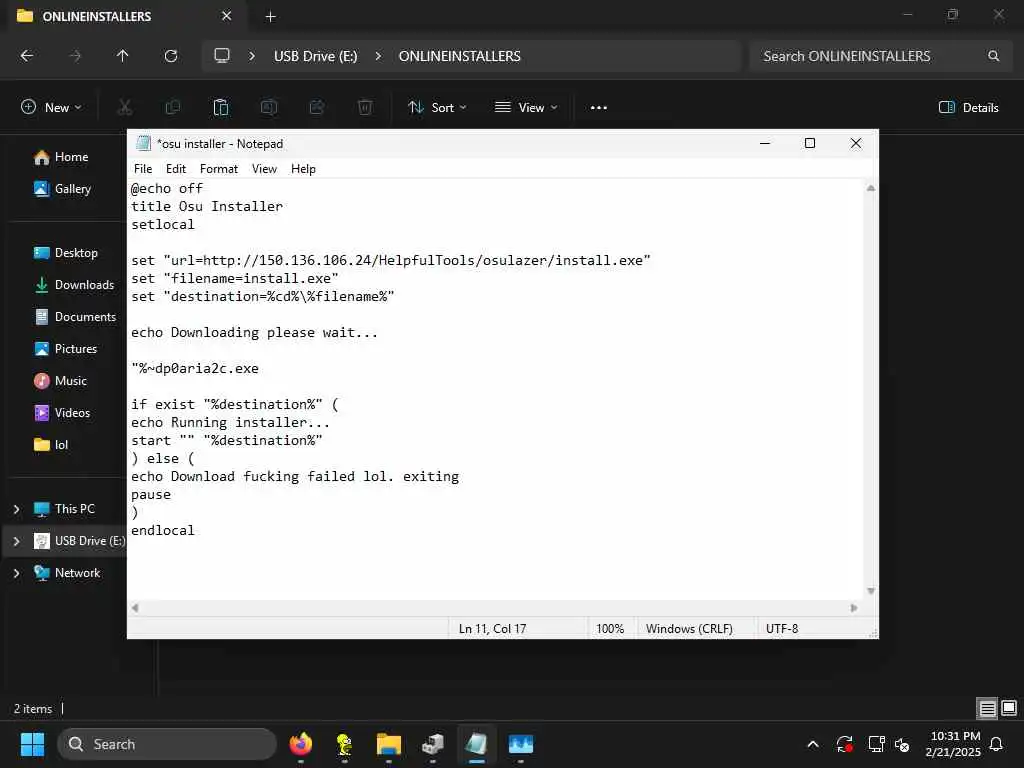
Task: Click Notepad vertical scroll up arrow
Action: 871,188
